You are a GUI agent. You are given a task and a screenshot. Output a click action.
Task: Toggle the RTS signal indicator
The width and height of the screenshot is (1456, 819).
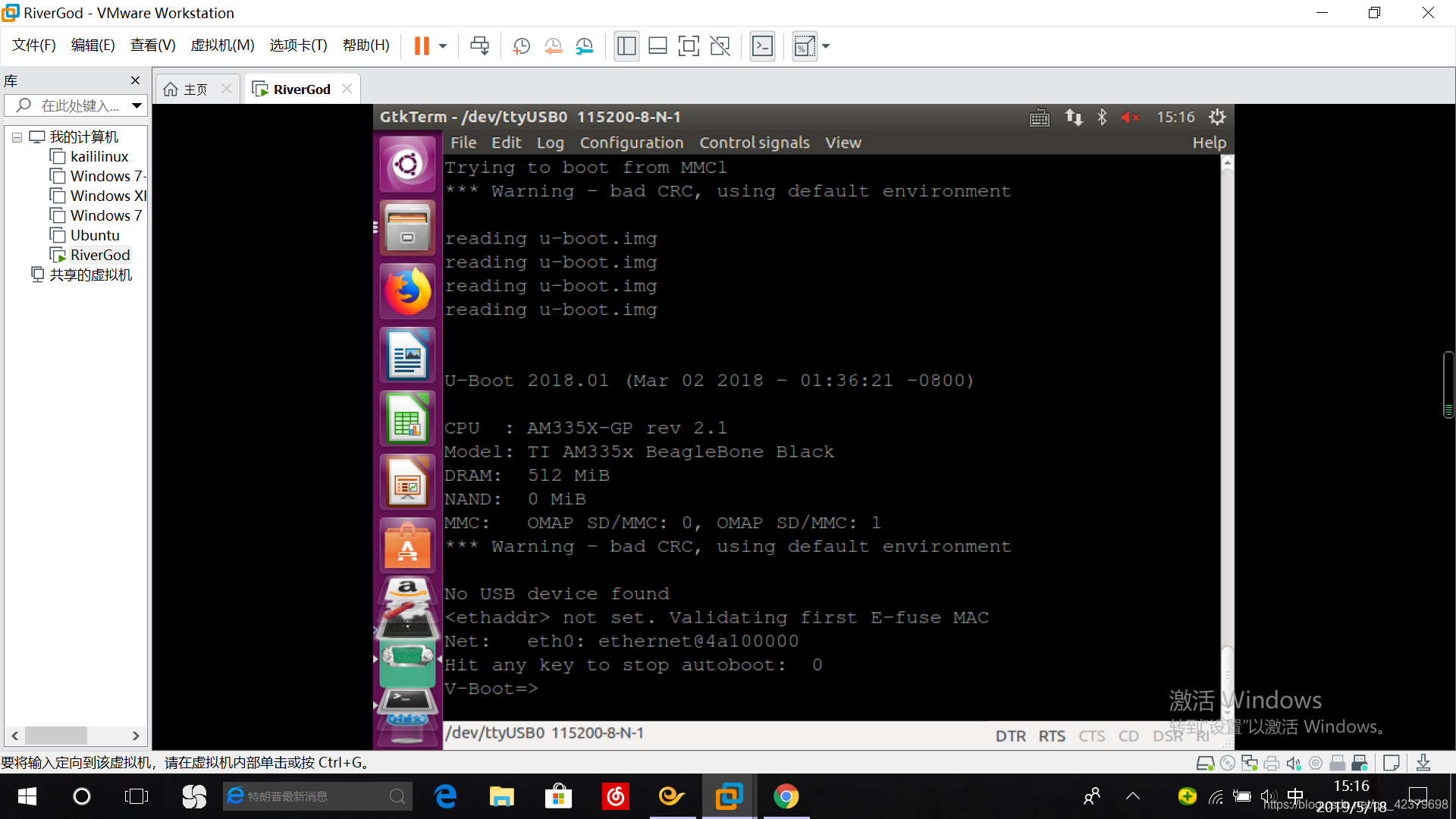[x=1052, y=736]
